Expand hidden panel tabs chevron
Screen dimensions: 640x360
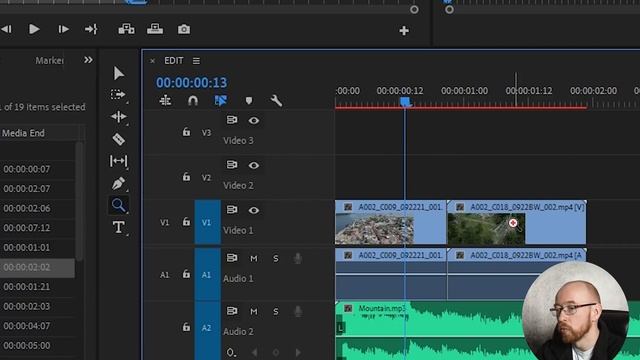[88, 60]
